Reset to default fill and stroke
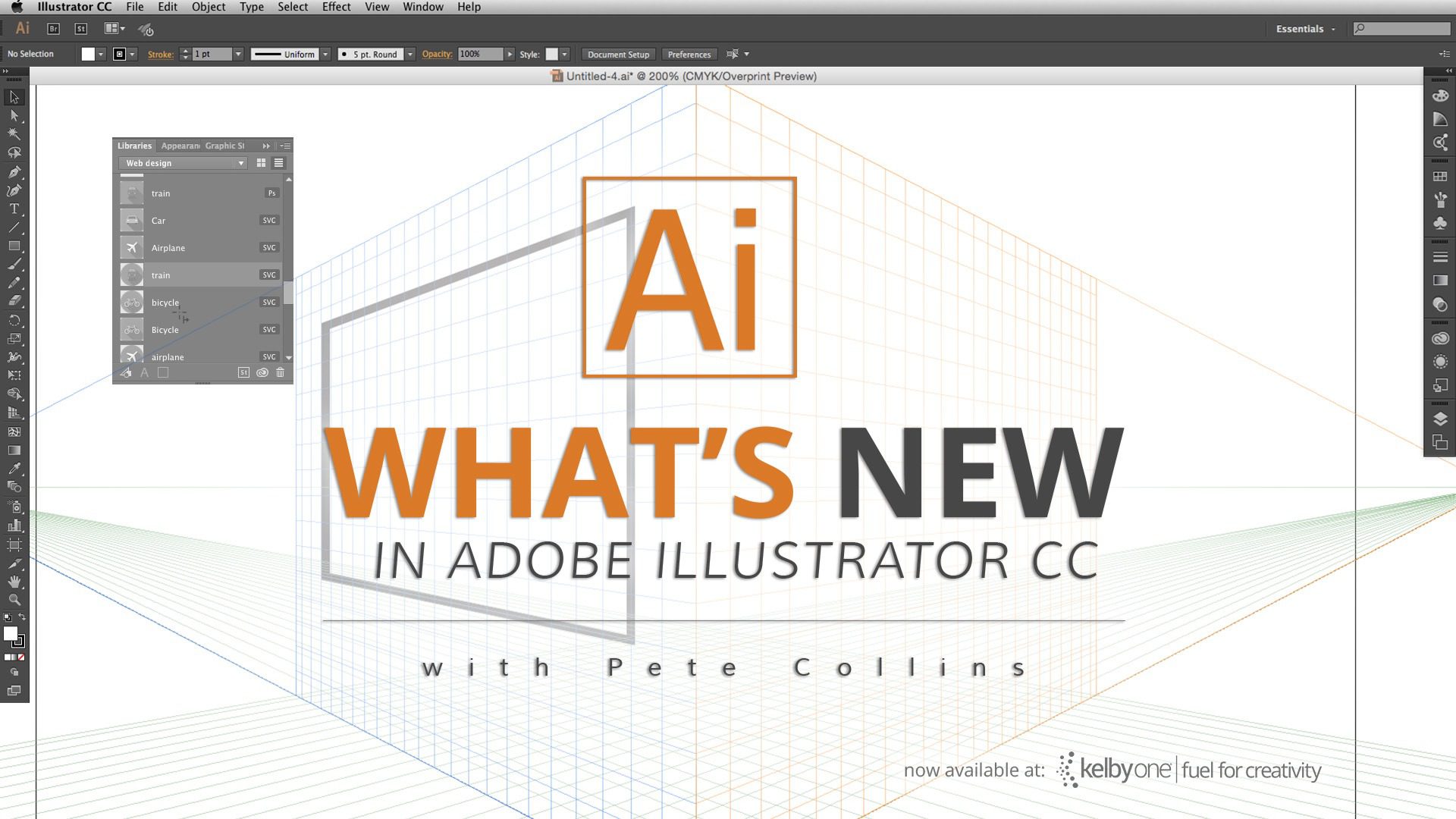The width and height of the screenshot is (1456, 819). (7, 617)
